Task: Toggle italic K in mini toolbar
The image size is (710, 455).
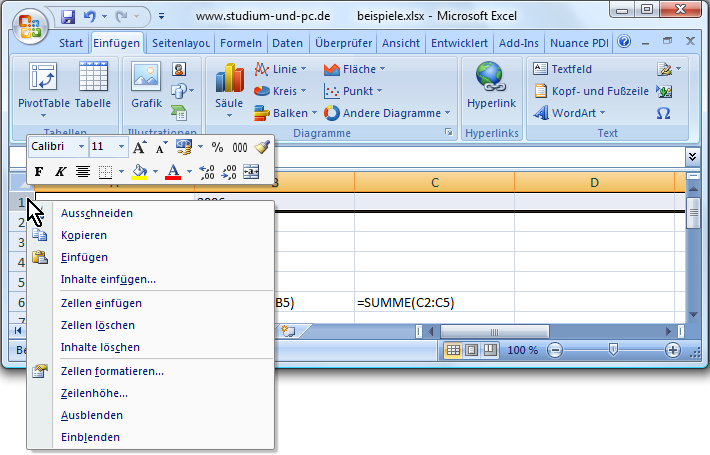Action: pos(60,172)
